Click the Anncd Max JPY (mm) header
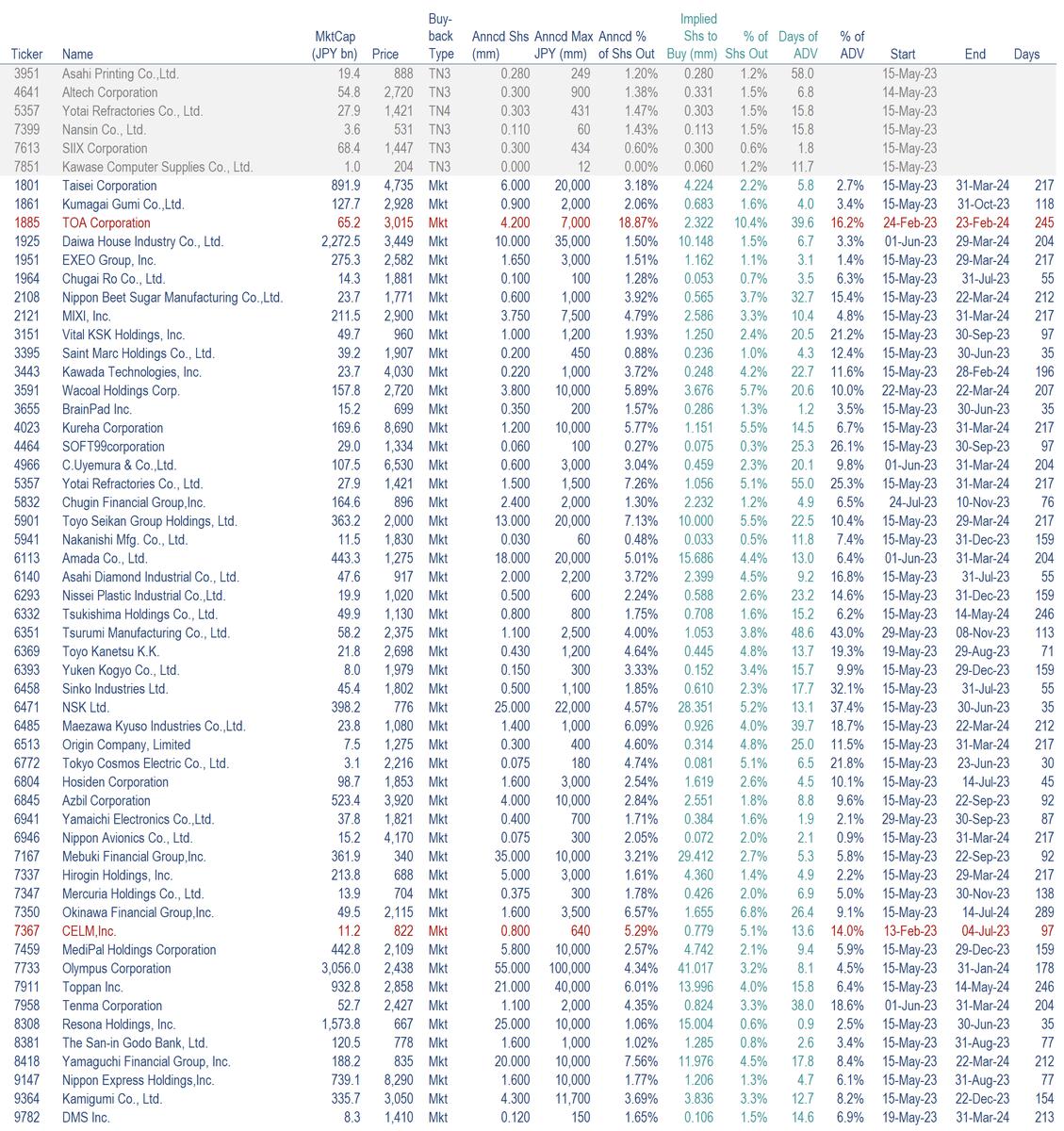This screenshot has height=1131, width=1064. [564, 45]
